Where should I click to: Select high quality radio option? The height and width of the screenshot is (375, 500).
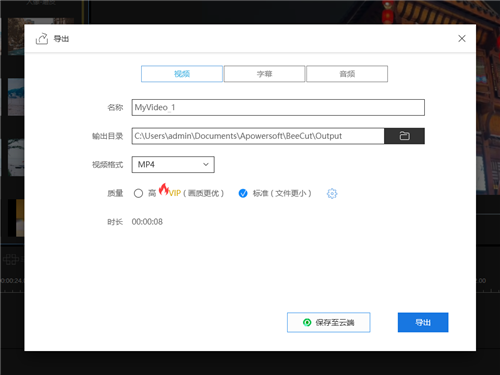(138, 193)
